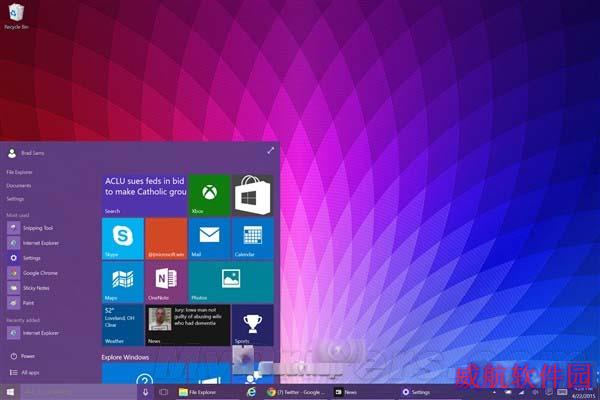
Task: Launch the OneNote tile
Action: [x=166, y=282]
